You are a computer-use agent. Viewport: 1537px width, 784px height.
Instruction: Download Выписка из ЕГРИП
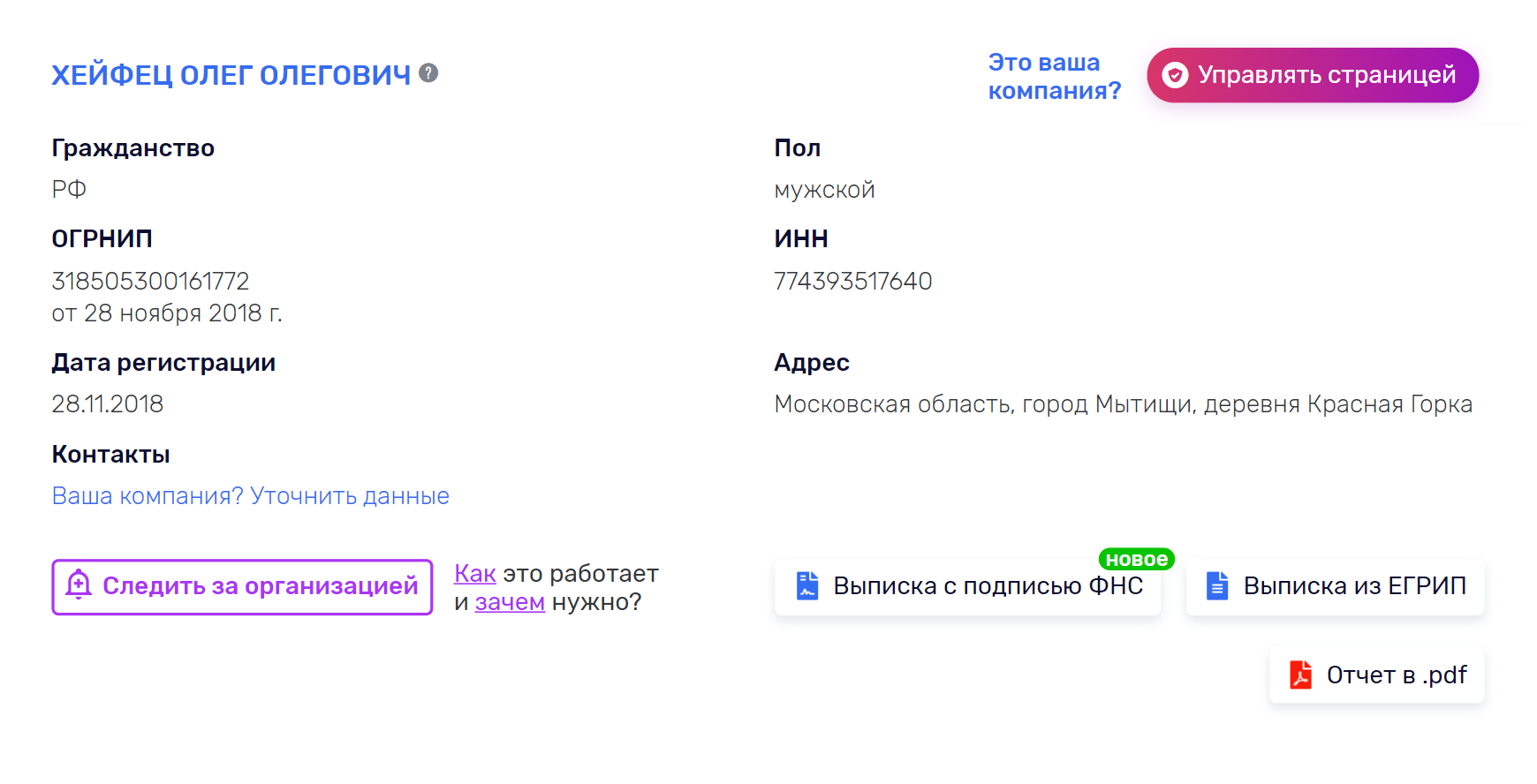1335,586
